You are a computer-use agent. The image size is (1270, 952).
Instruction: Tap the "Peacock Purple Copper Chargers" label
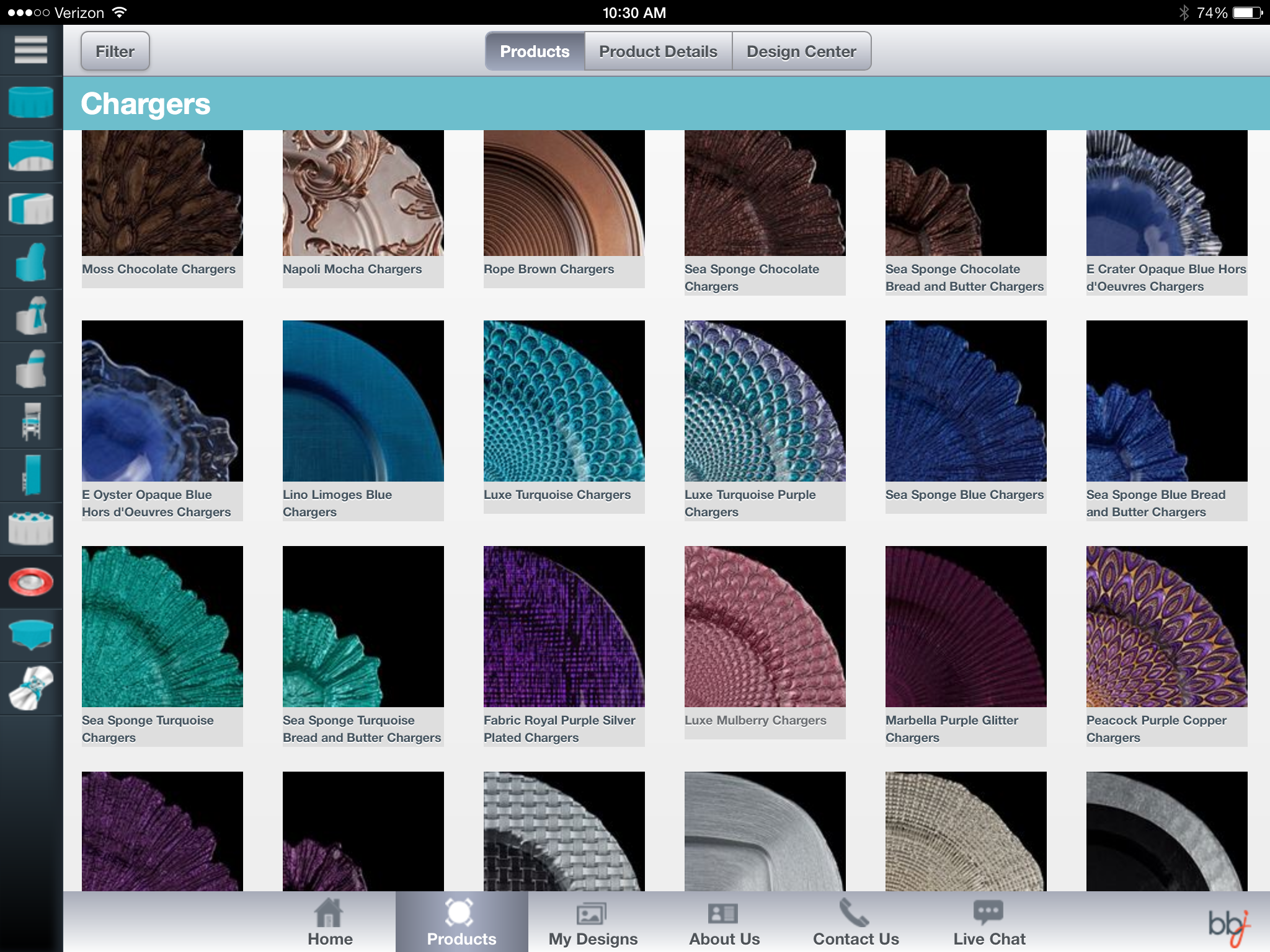[x=1157, y=729]
